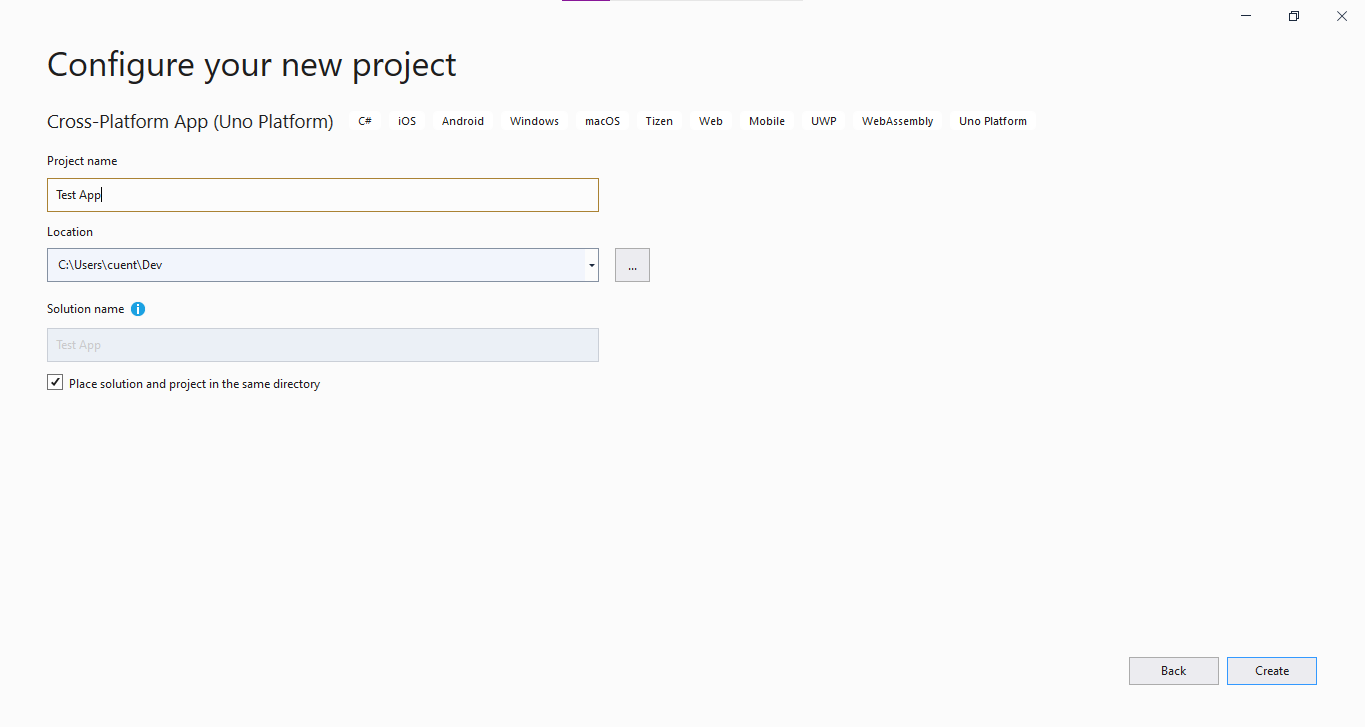
Task: Click the Project name label
Action: [x=82, y=161]
